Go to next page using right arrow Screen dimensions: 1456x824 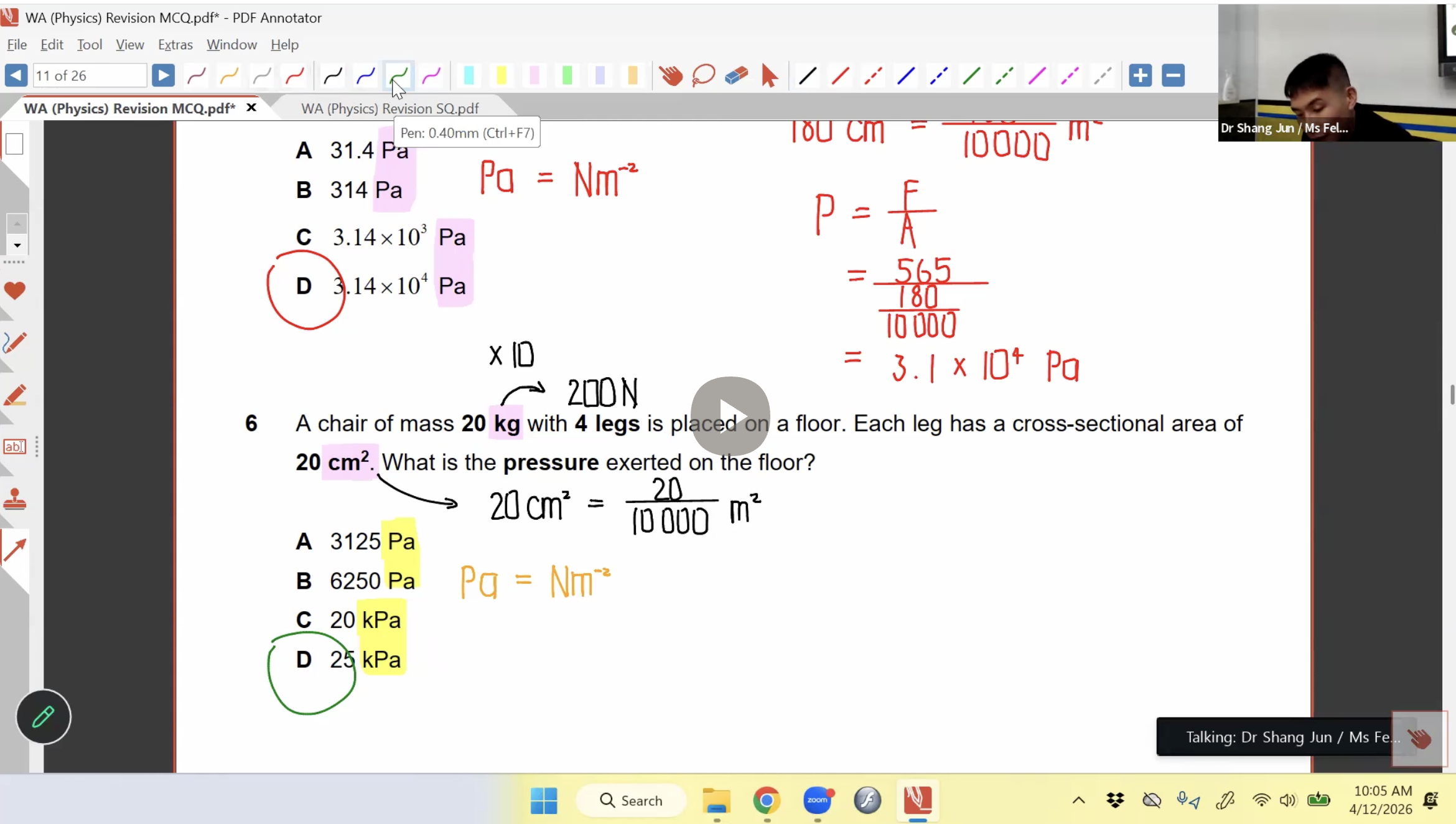[x=163, y=75]
